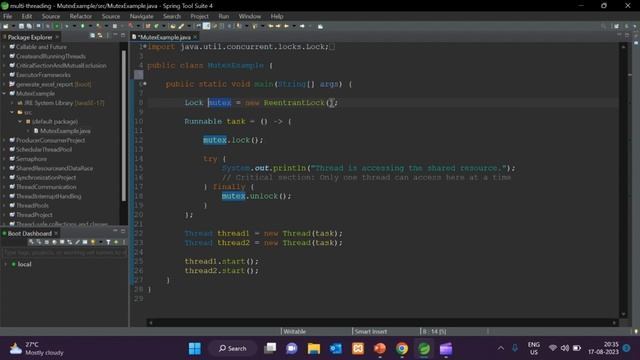
Task: Collapse the src folder node
Action: 12,112
